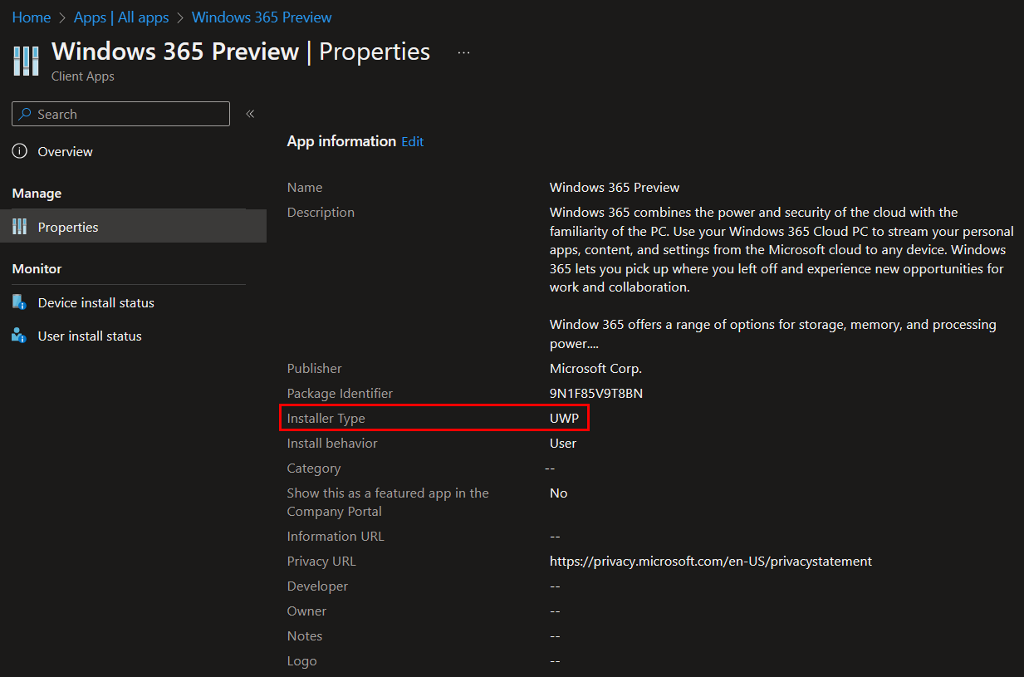The image size is (1024, 677).
Task: Select Properties in the Manage section
Action: (x=68, y=227)
